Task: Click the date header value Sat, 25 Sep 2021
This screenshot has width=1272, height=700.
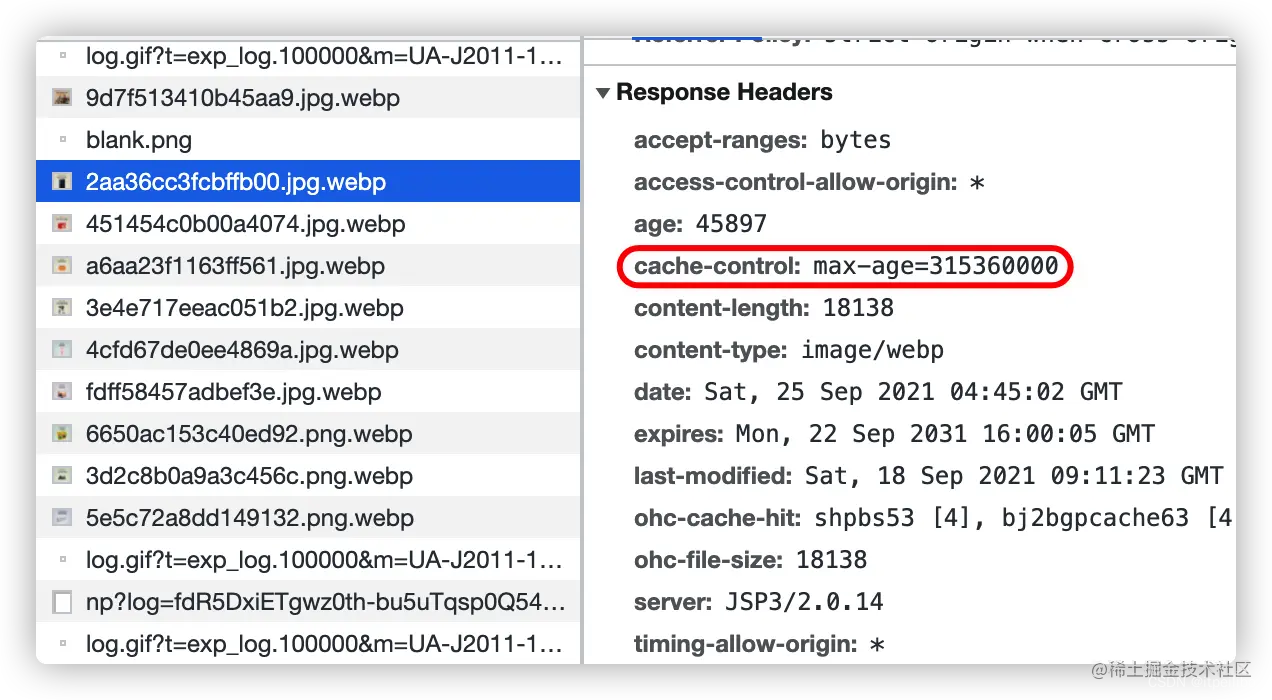Action: click(913, 392)
